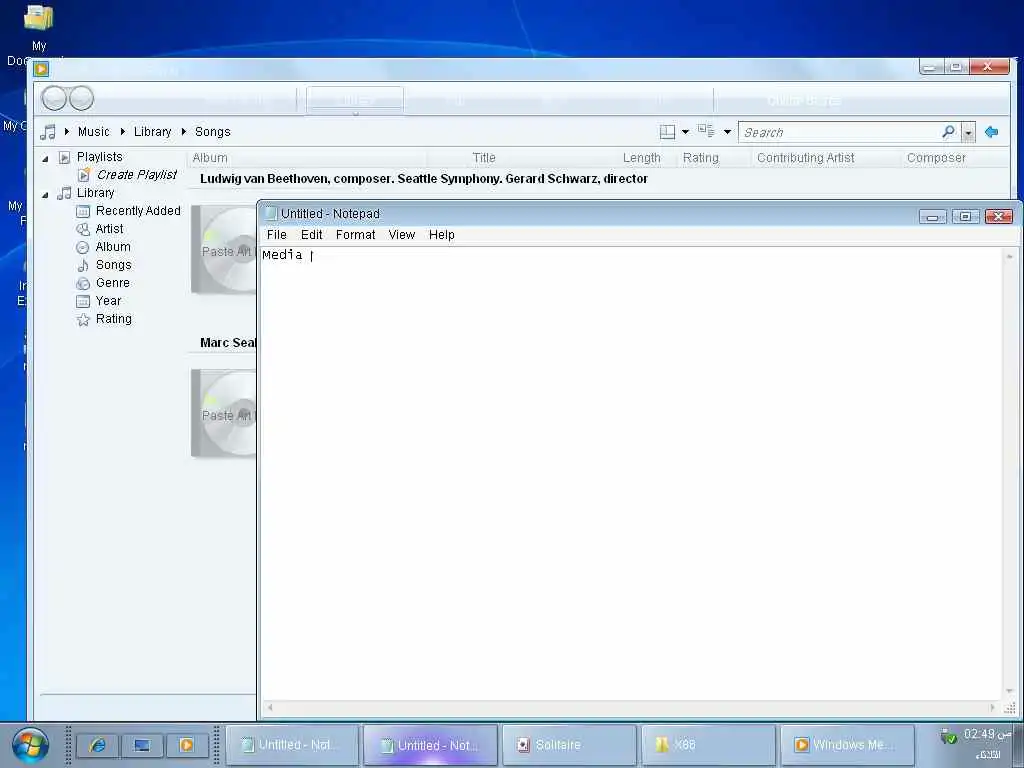Switch to Solitaire taskbar button

pos(569,744)
